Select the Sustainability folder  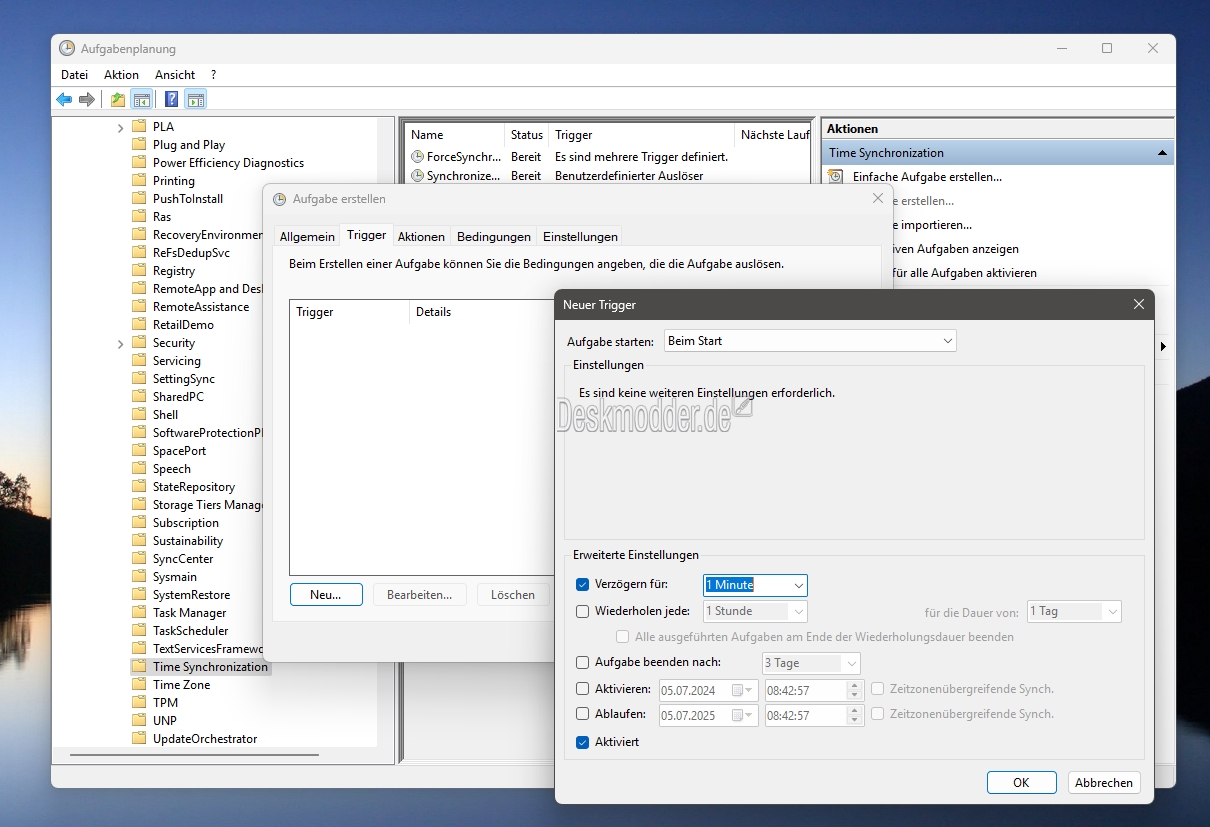188,541
